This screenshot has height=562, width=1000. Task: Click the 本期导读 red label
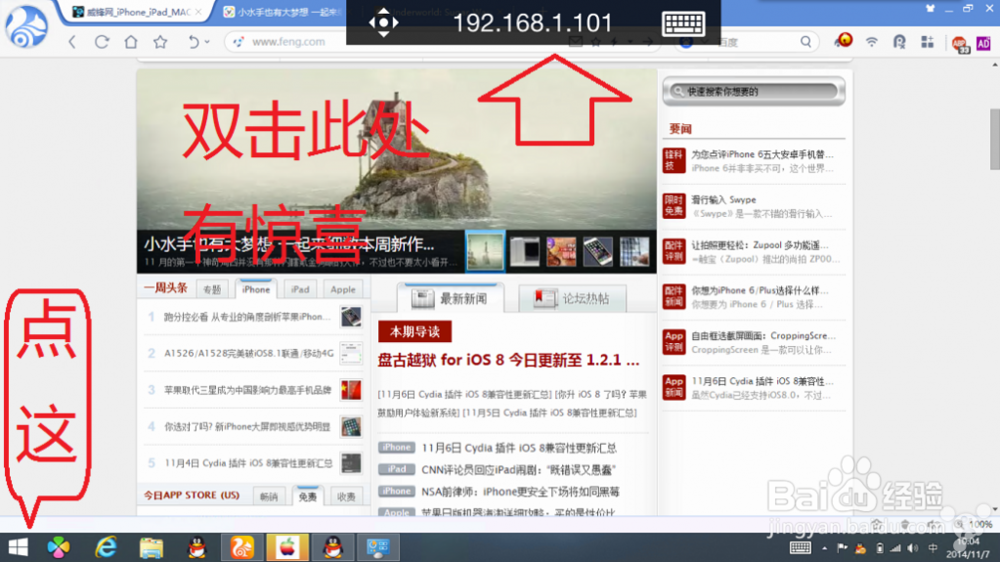pos(415,332)
